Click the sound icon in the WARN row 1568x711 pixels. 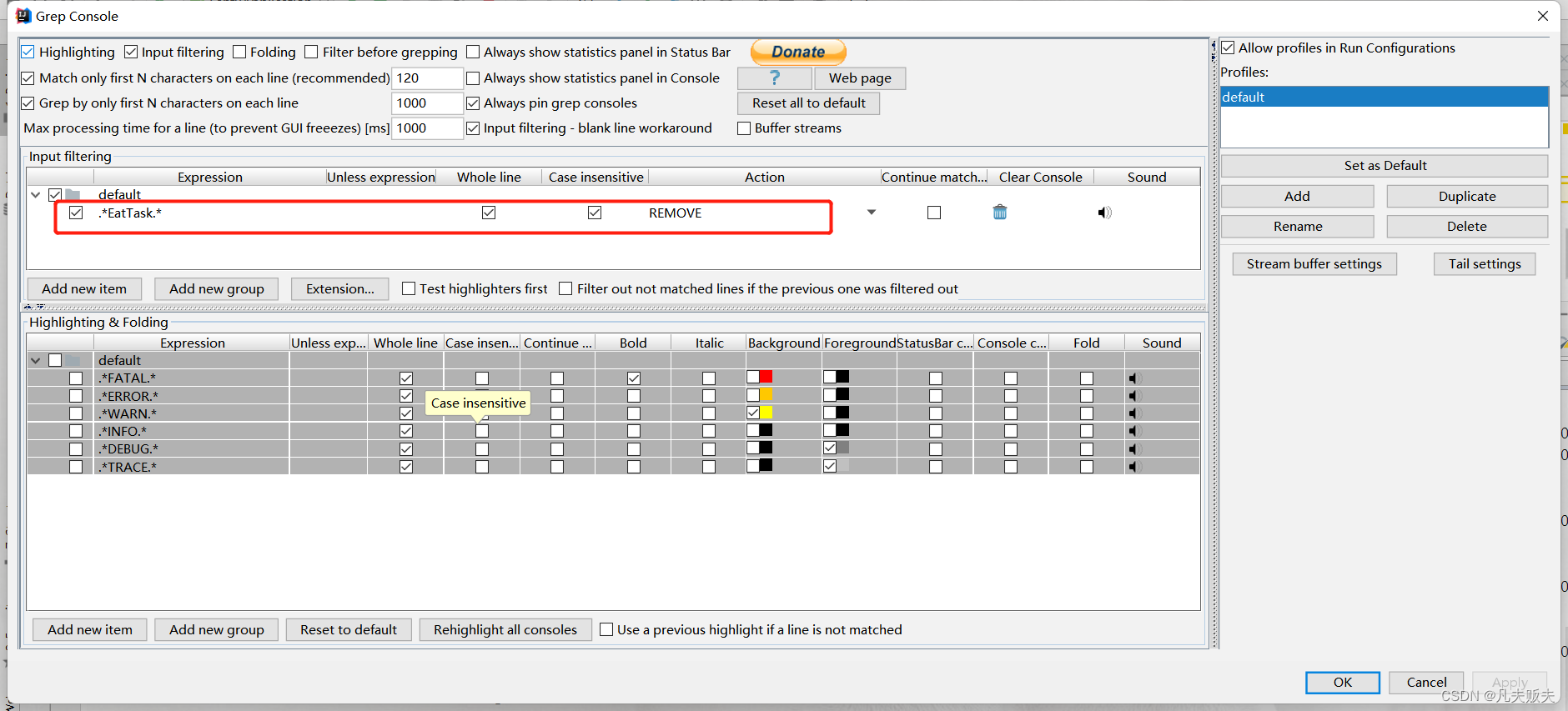click(1133, 413)
